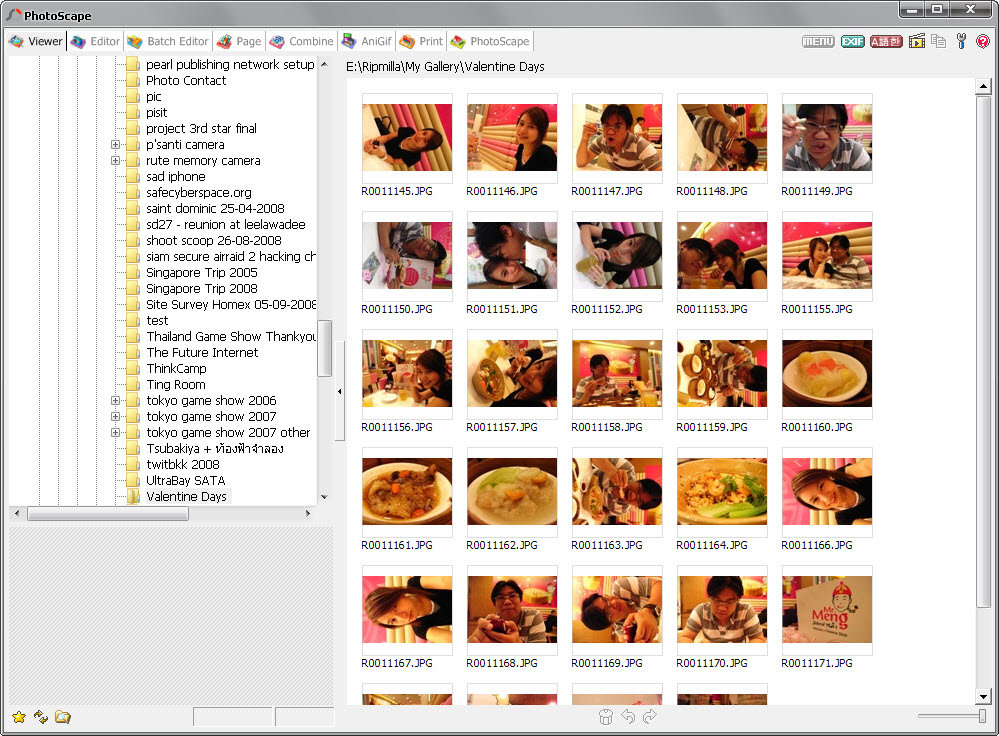This screenshot has width=999, height=736.
Task: Click the folder tree scroll right arrow
Action: point(308,514)
